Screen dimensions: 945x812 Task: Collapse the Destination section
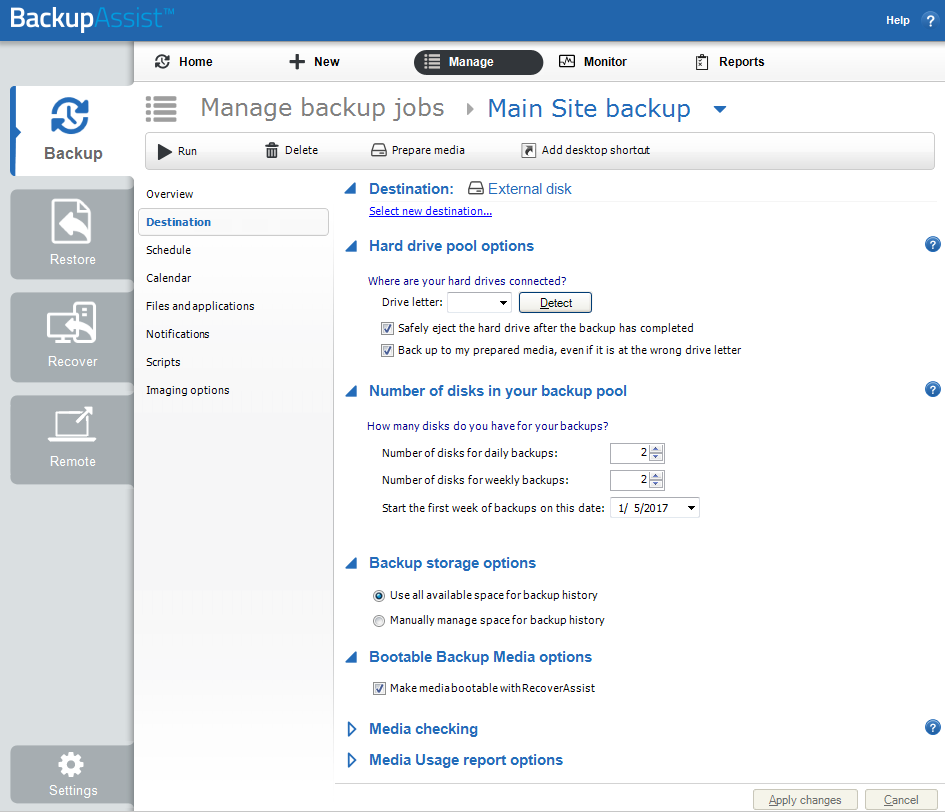pyautogui.click(x=351, y=189)
